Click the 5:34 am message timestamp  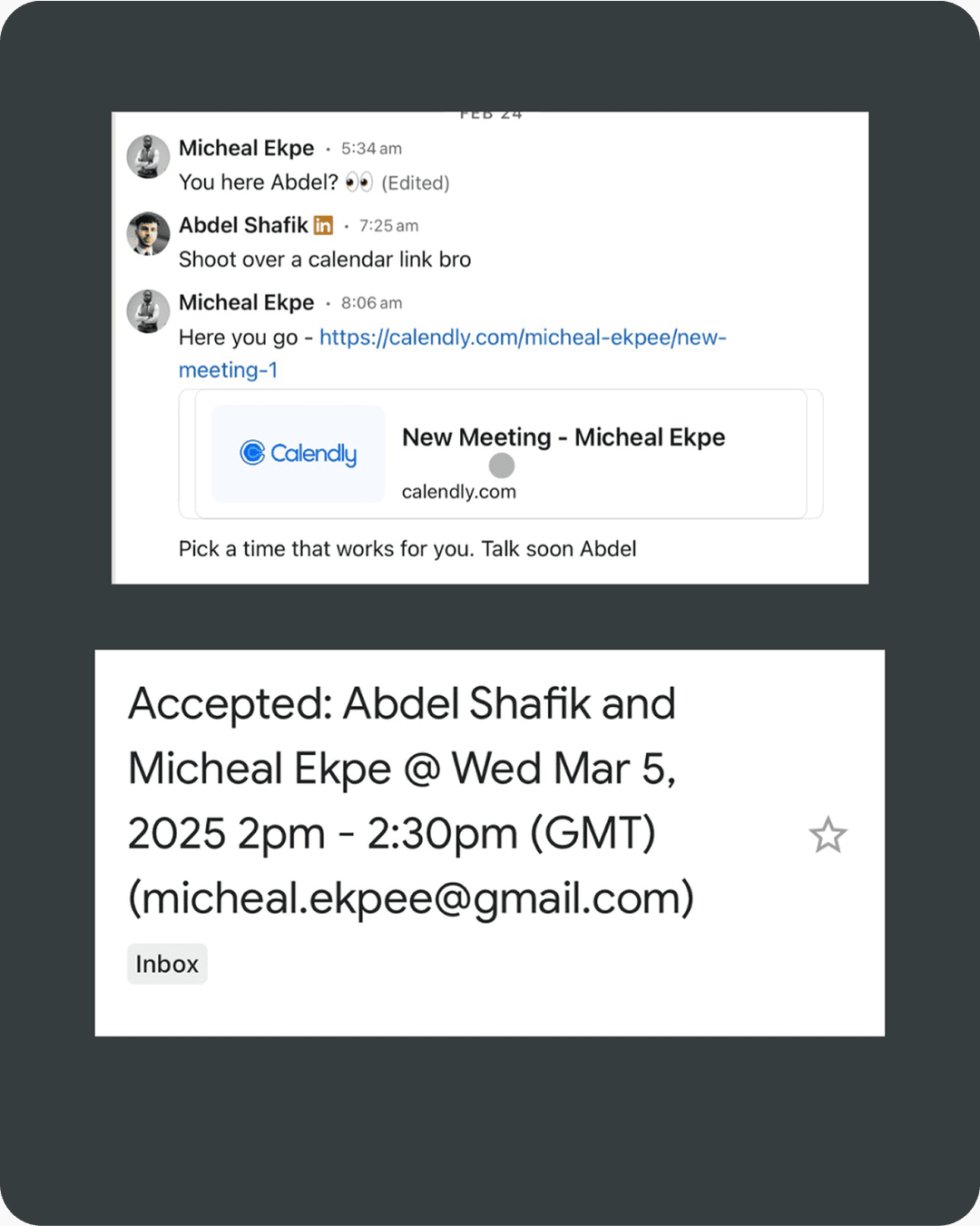click(371, 149)
